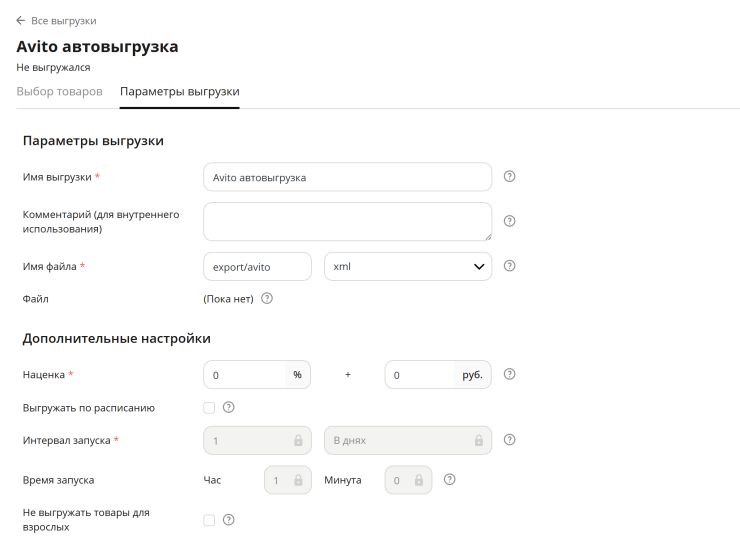This screenshot has height=549, width=740.
Task: Click the Наценка руб. input
Action: [x=420, y=375]
